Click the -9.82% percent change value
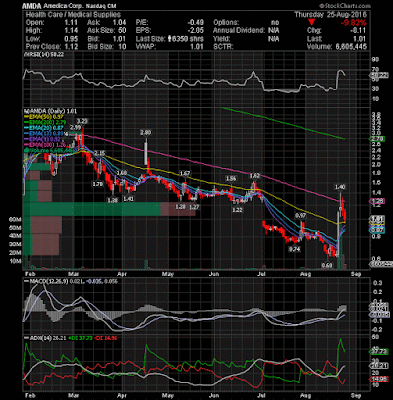The width and height of the screenshot is (393, 400). (x=353, y=23)
